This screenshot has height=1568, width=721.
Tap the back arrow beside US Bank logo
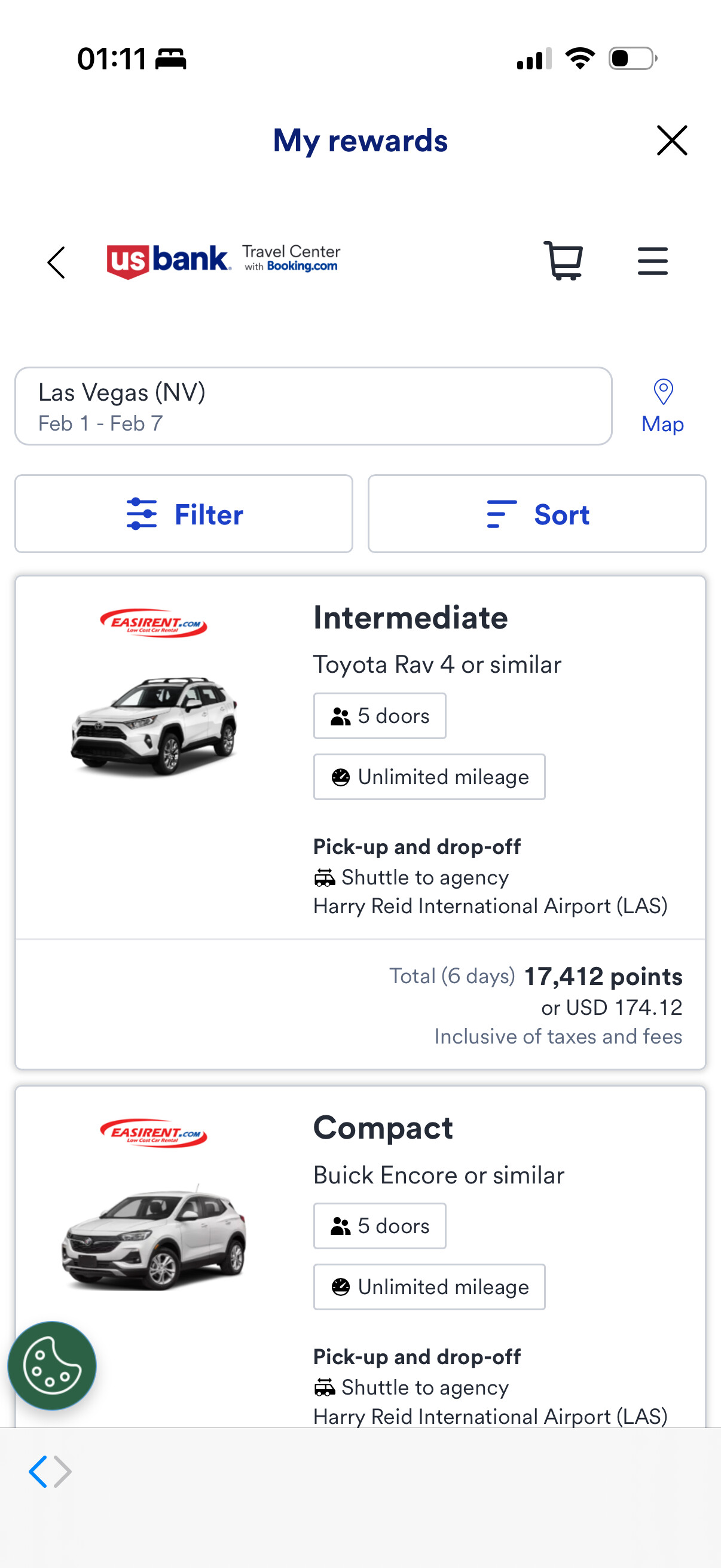click(57, 263)
